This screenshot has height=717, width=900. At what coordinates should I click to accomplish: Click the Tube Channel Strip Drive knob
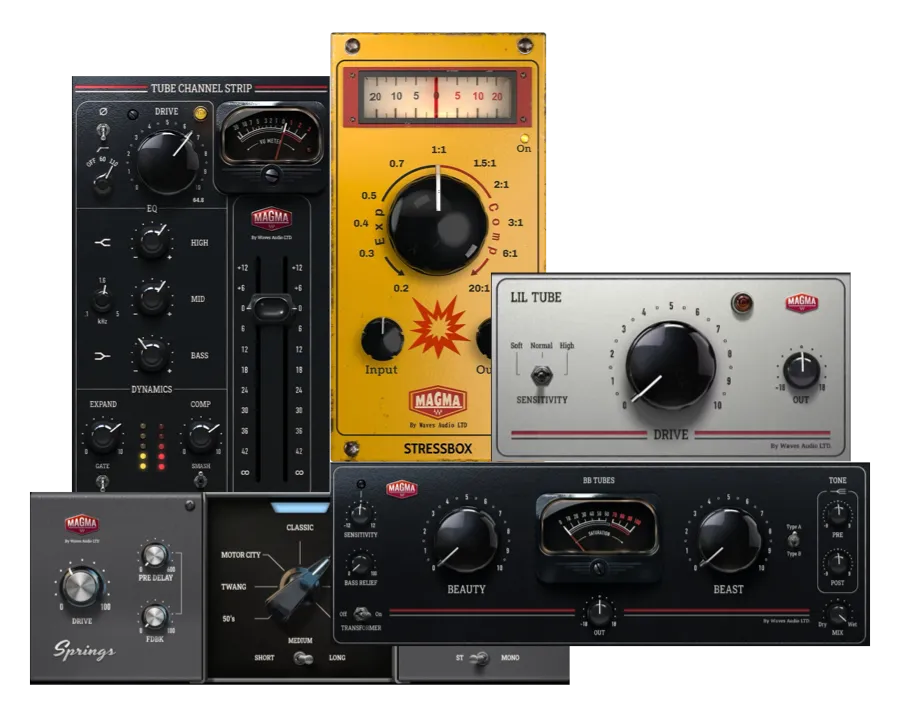click(167, 161)
